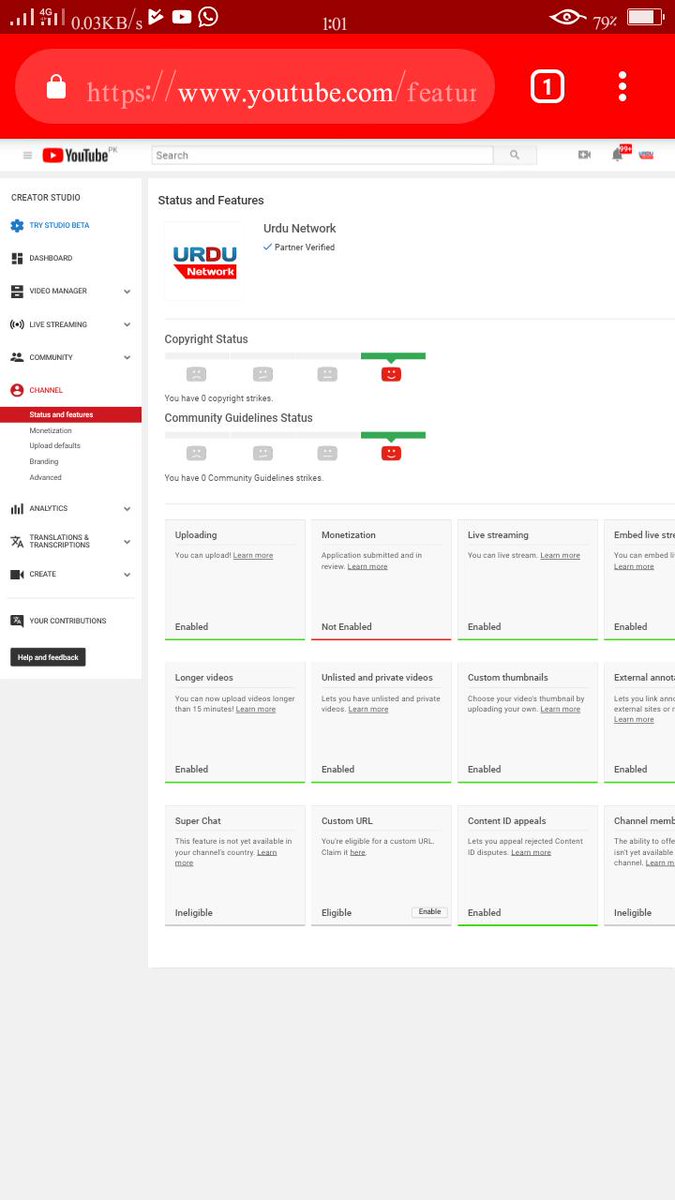Expand Translations & Transcriptions section
675x1200 pixels.
coord(127,542)
